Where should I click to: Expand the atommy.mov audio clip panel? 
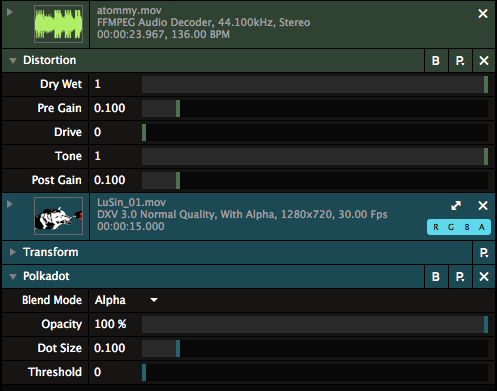[10, 12]
